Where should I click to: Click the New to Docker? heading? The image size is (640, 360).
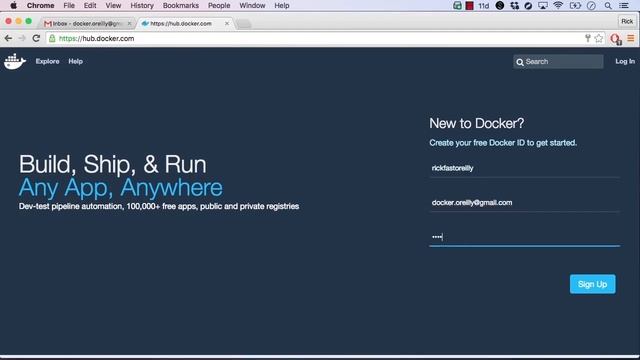[x=476, y=123]
